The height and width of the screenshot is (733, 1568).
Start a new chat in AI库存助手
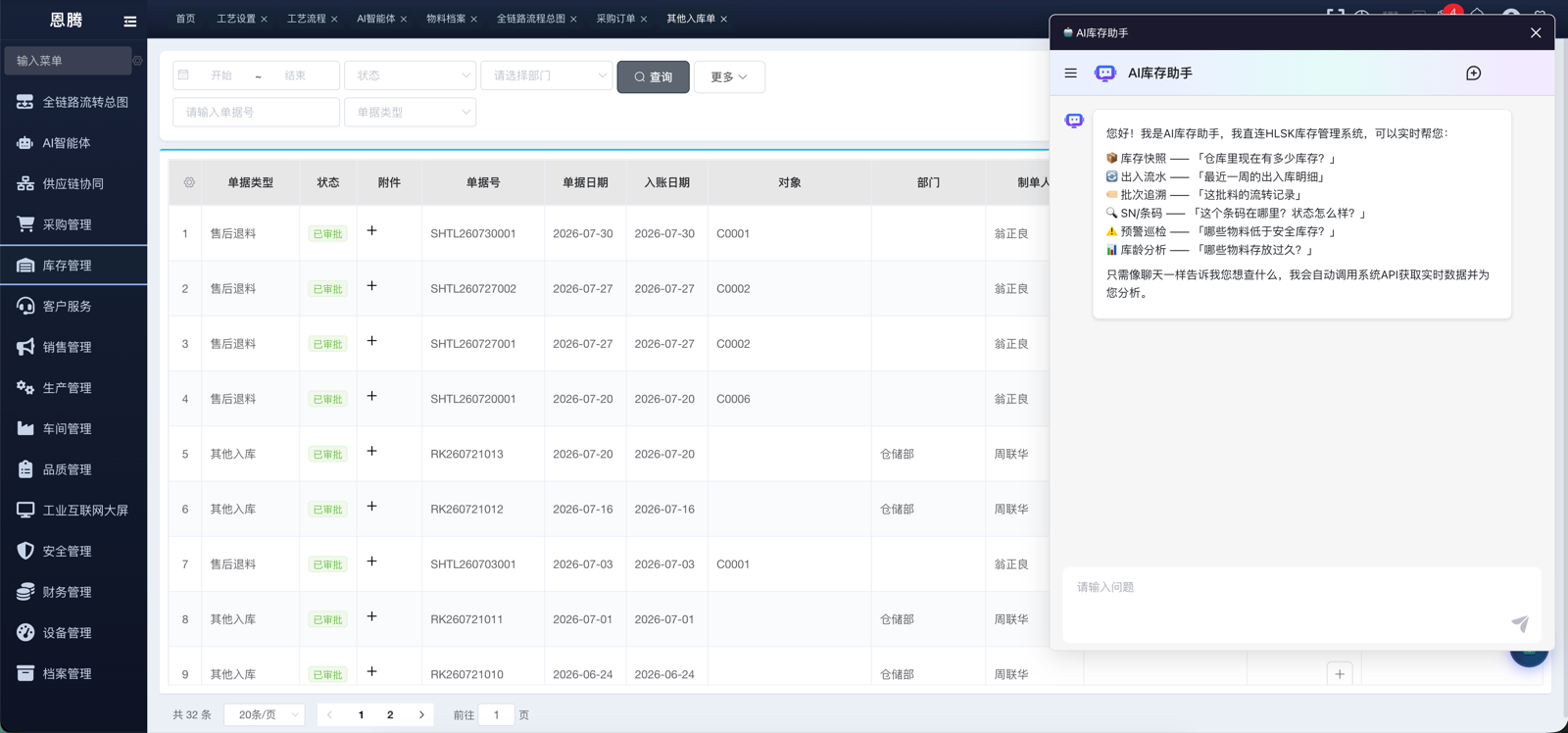click(x=1473, y=73)
